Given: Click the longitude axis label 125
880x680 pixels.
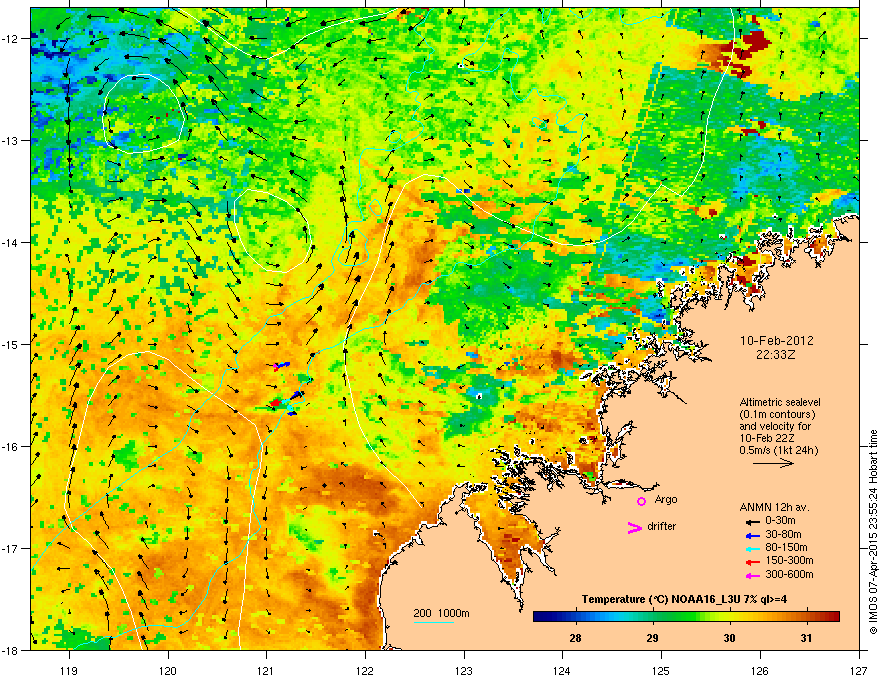Looking at the screenshot, I should point(661,670).
